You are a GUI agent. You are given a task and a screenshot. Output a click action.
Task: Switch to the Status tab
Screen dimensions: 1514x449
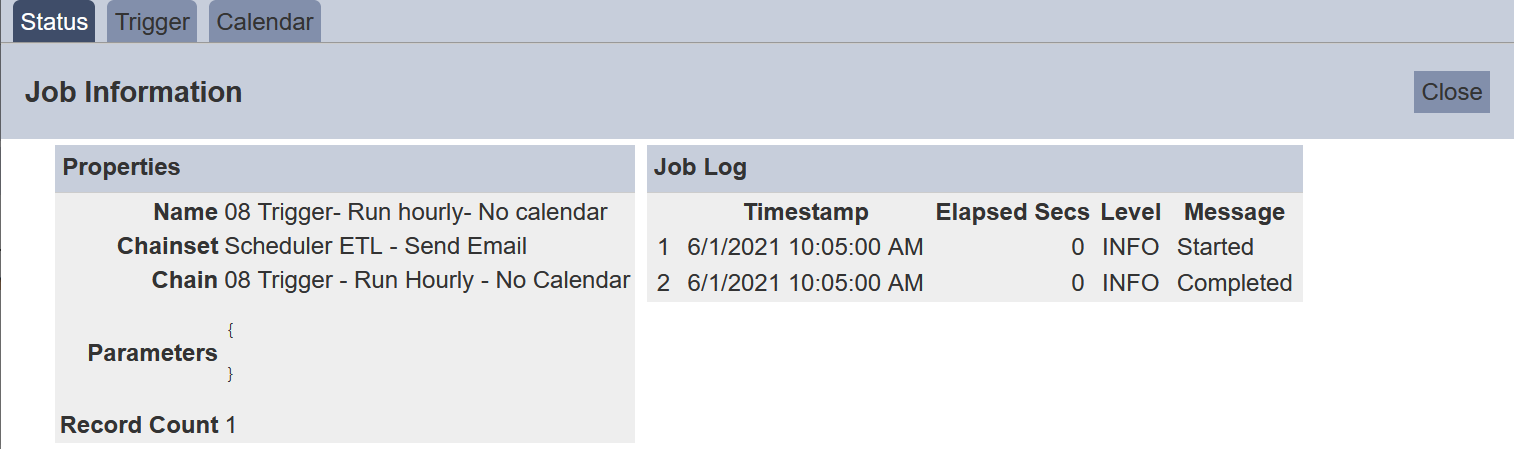54,22
